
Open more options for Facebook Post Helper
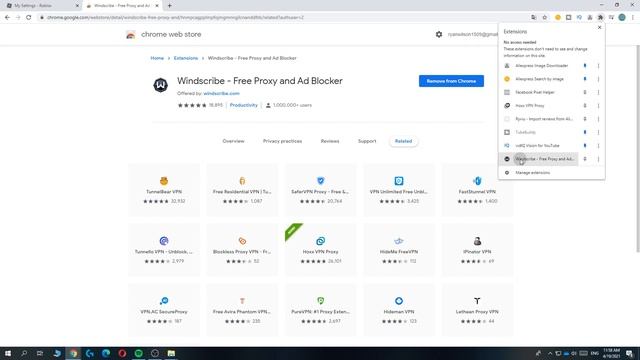[x=598, y=92]
